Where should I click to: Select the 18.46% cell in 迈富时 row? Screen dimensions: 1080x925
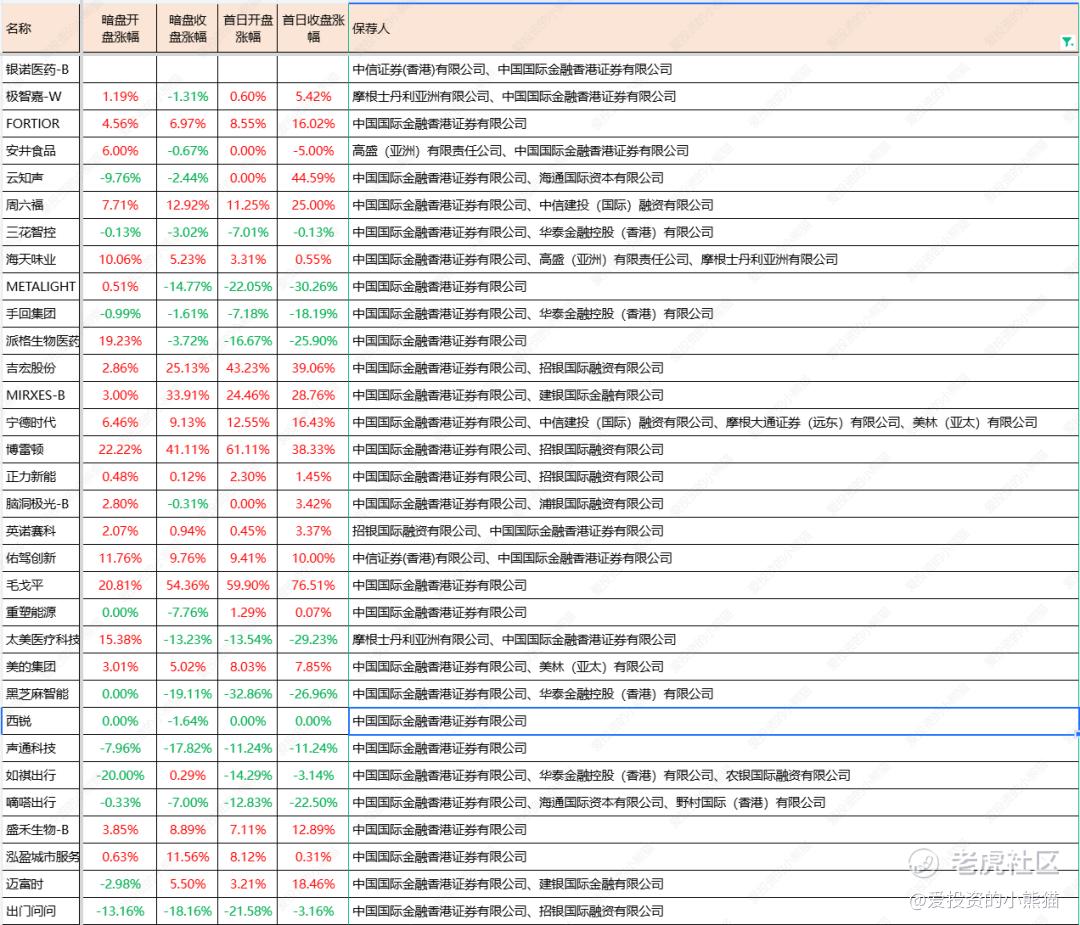click(313, 884)
